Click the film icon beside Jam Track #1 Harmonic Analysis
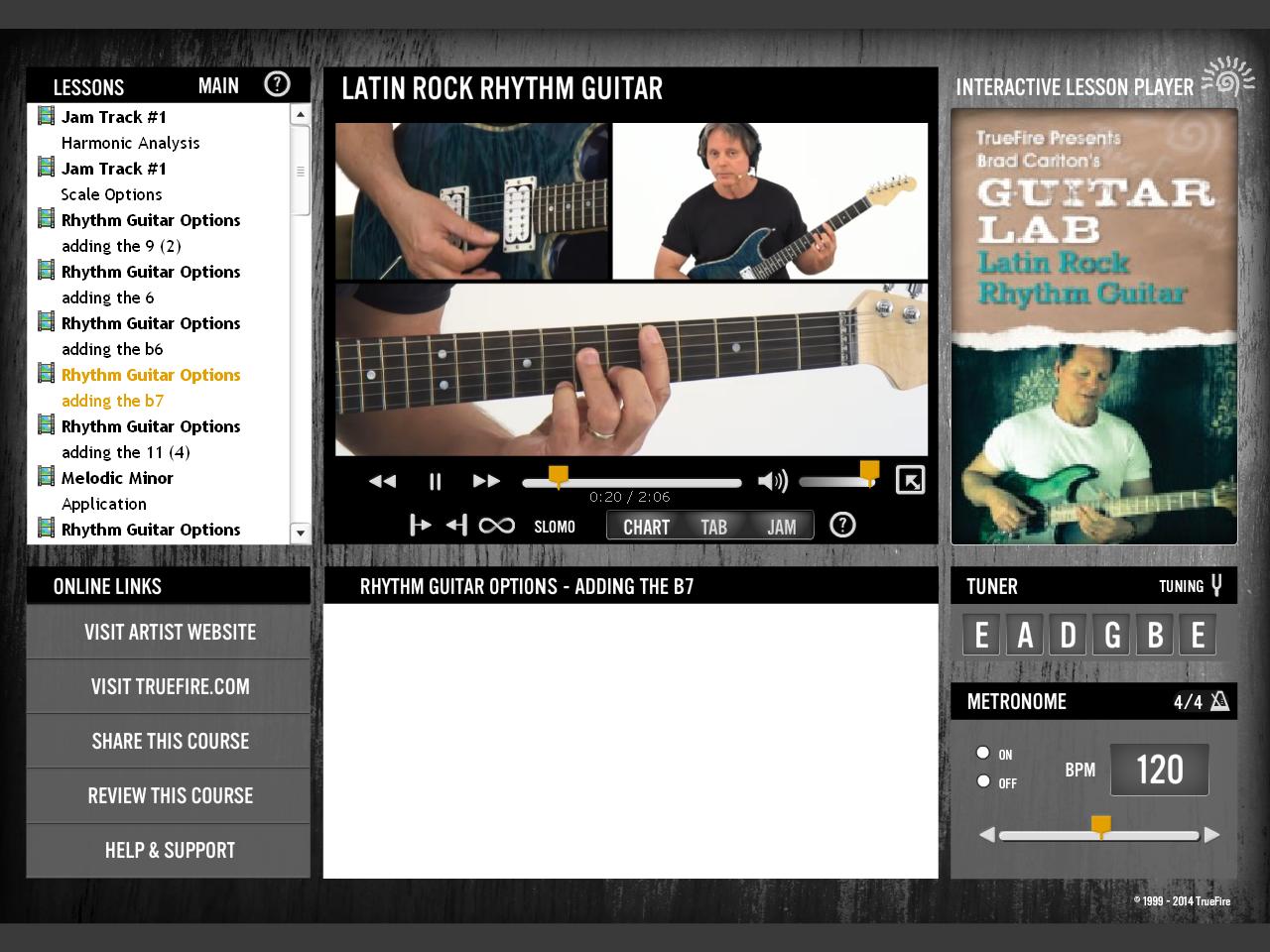 [46, 116]
